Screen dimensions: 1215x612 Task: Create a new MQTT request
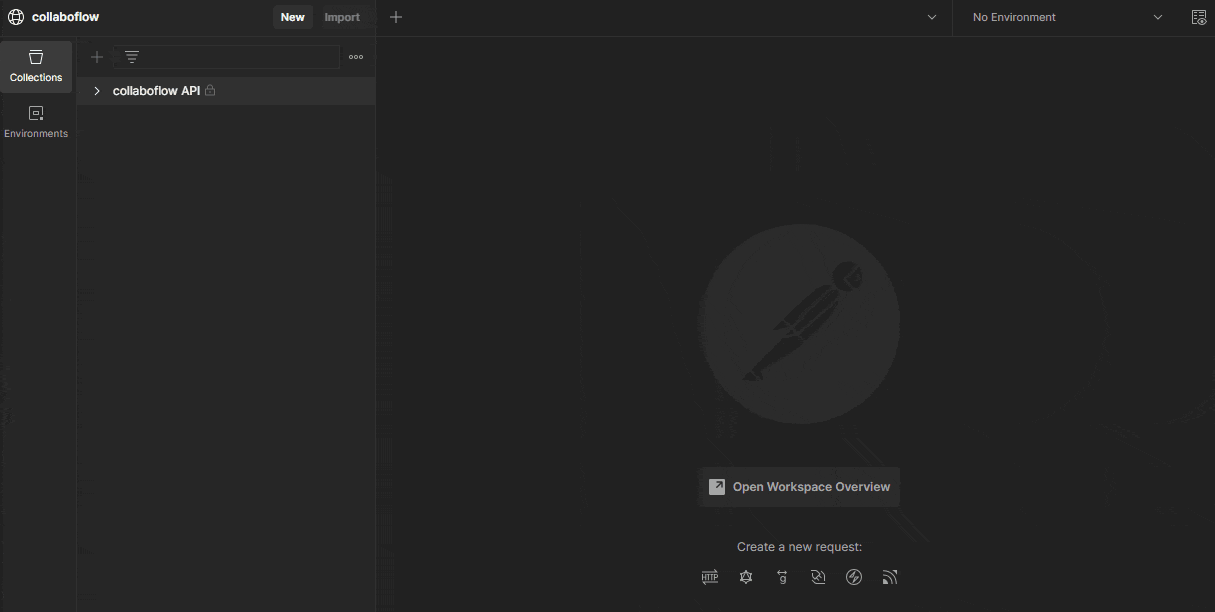click(890, 577)
